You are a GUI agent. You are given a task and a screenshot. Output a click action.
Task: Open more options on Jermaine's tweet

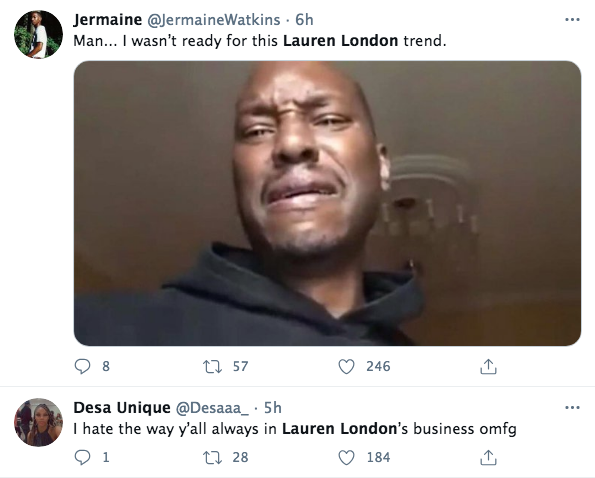pos(572,19)
